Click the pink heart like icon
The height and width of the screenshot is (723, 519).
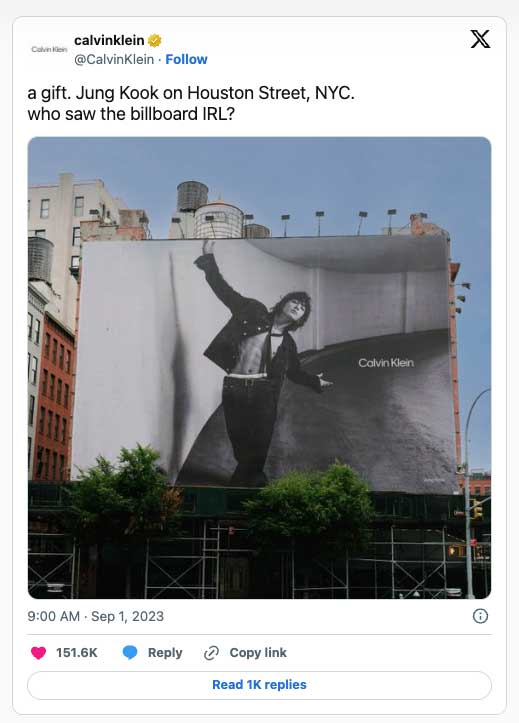coord(38,652)
